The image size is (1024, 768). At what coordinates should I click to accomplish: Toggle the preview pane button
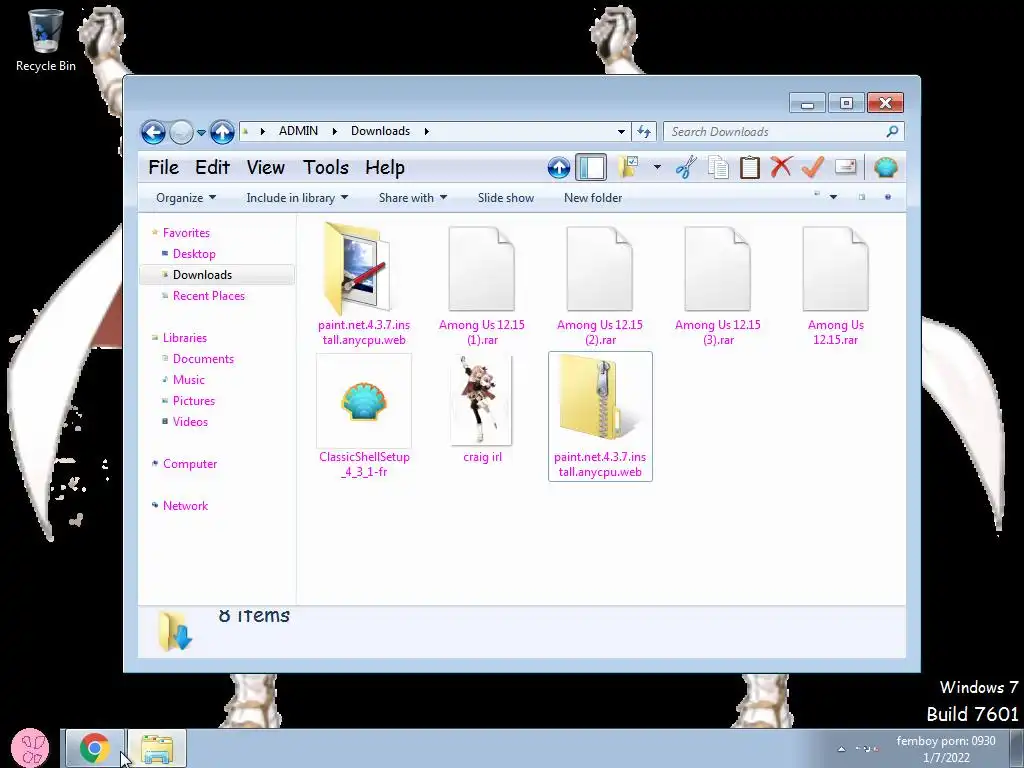click(x=862, y=197)
